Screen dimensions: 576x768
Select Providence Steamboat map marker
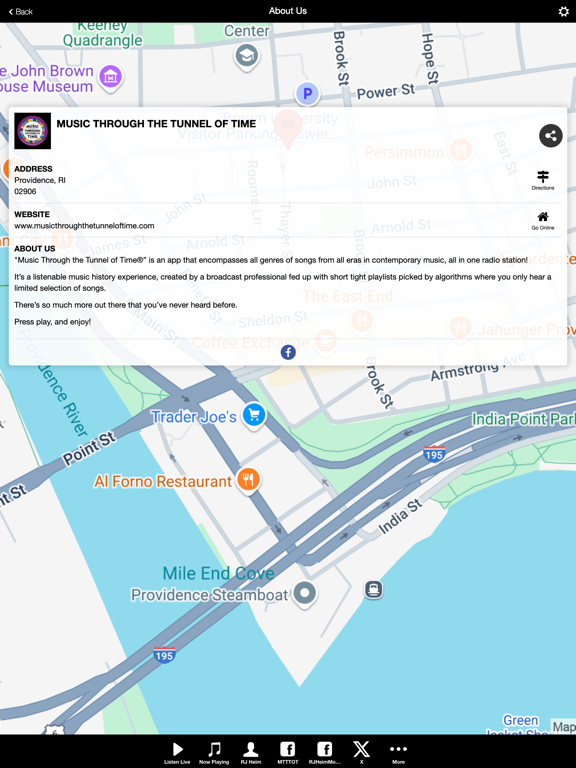coord(305,593)
